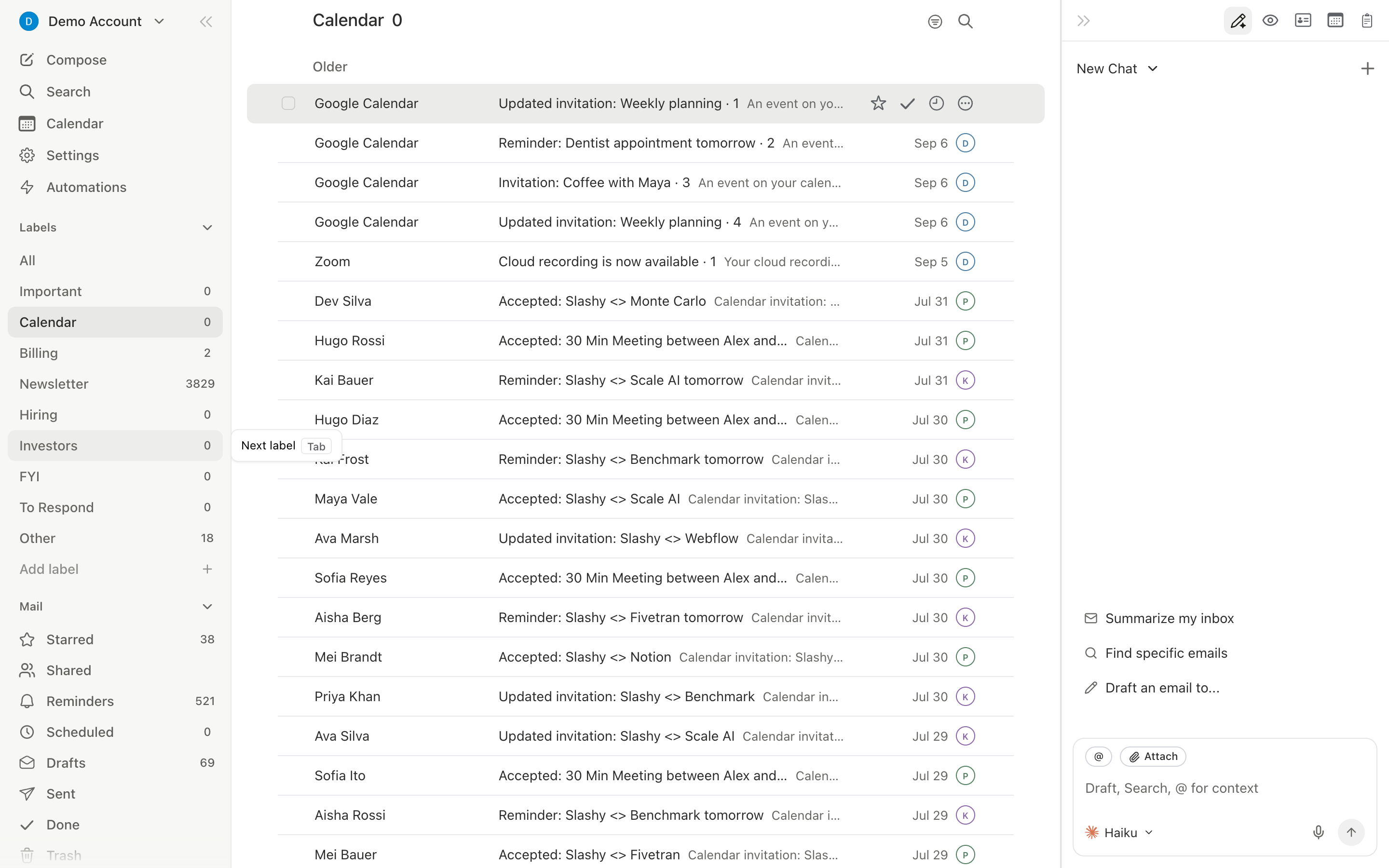Open the Newsletter label

pos(115,384)
